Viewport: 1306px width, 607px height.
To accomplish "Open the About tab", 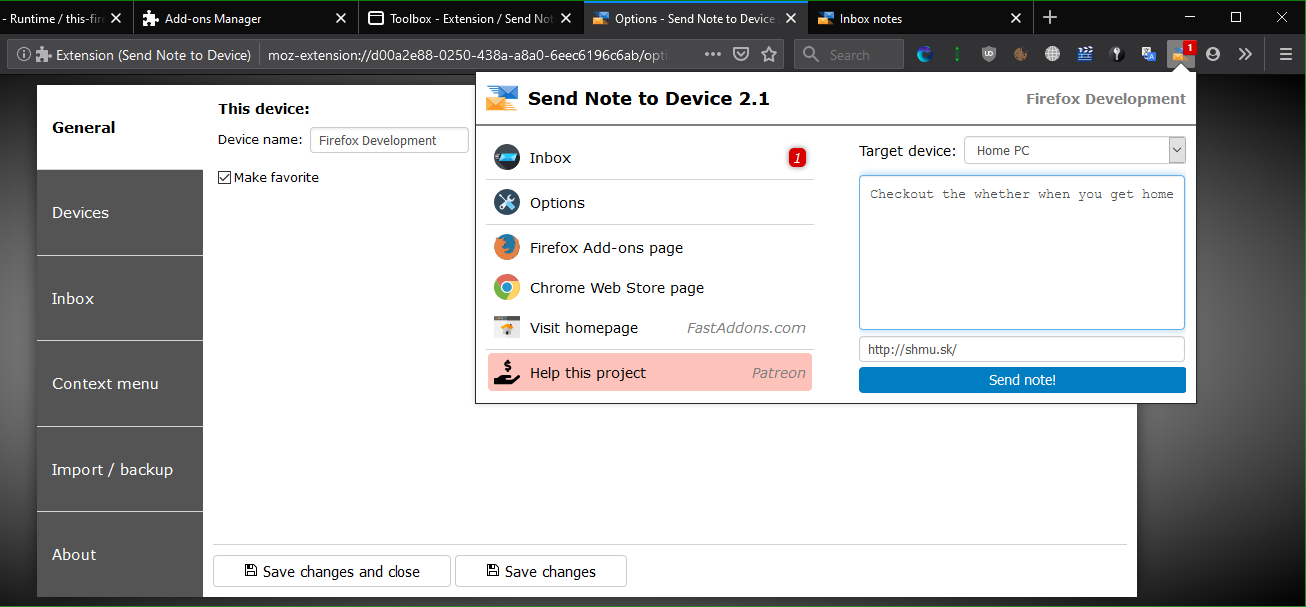I will coord(120,555).
